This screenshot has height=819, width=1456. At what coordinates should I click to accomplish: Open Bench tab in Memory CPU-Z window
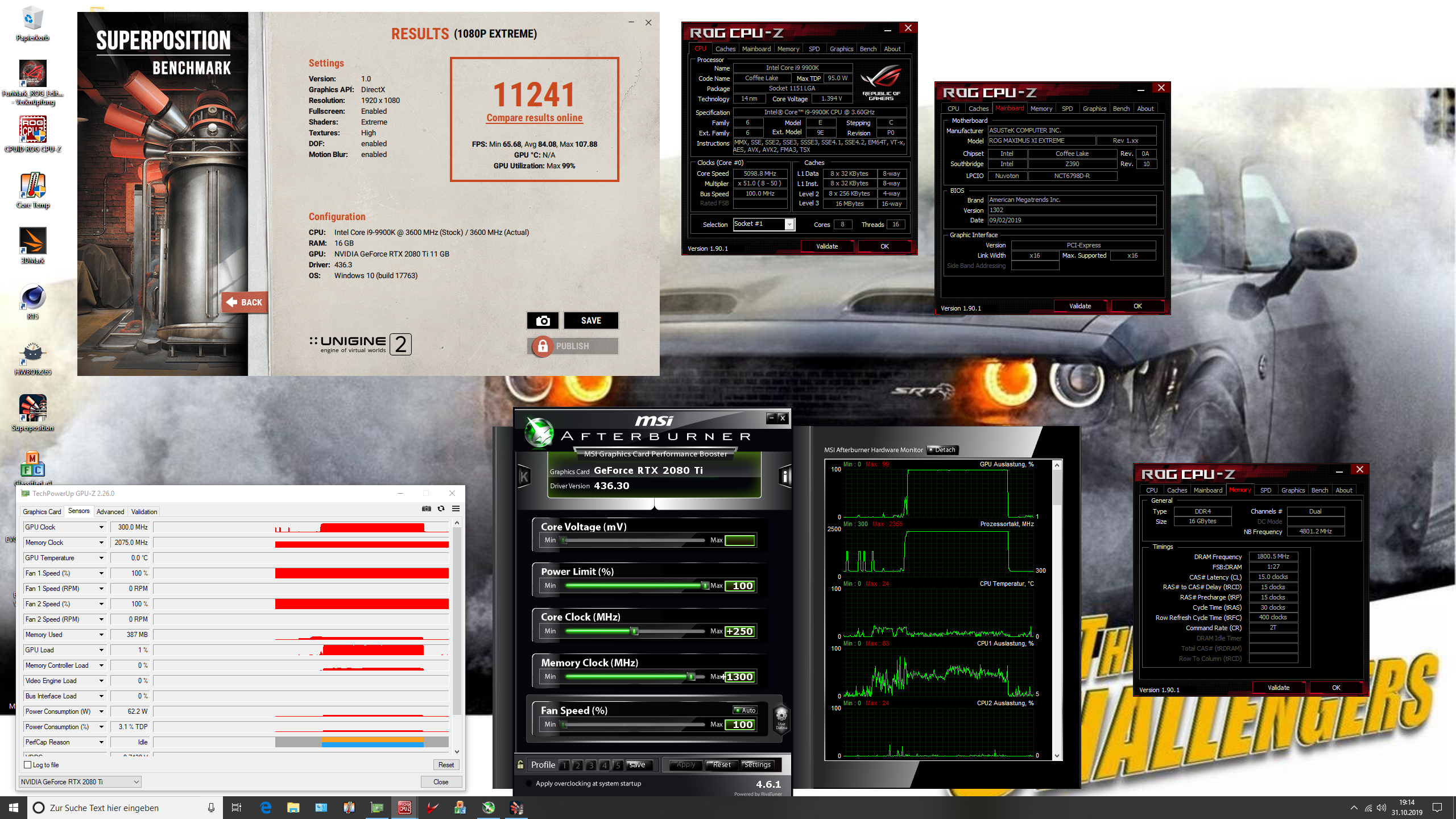pos(1319,490)
